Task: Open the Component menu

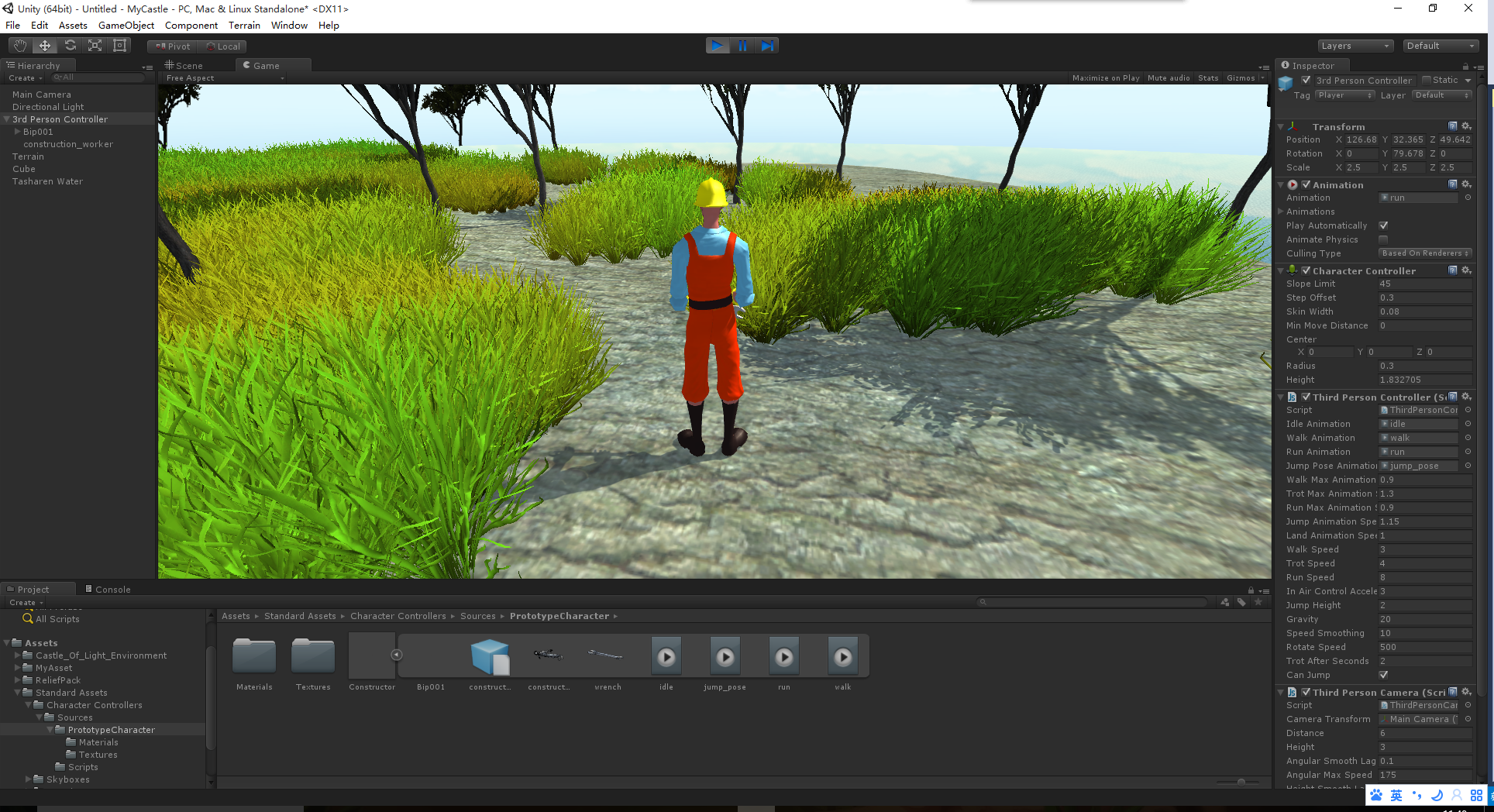Action: click(191, 26)
